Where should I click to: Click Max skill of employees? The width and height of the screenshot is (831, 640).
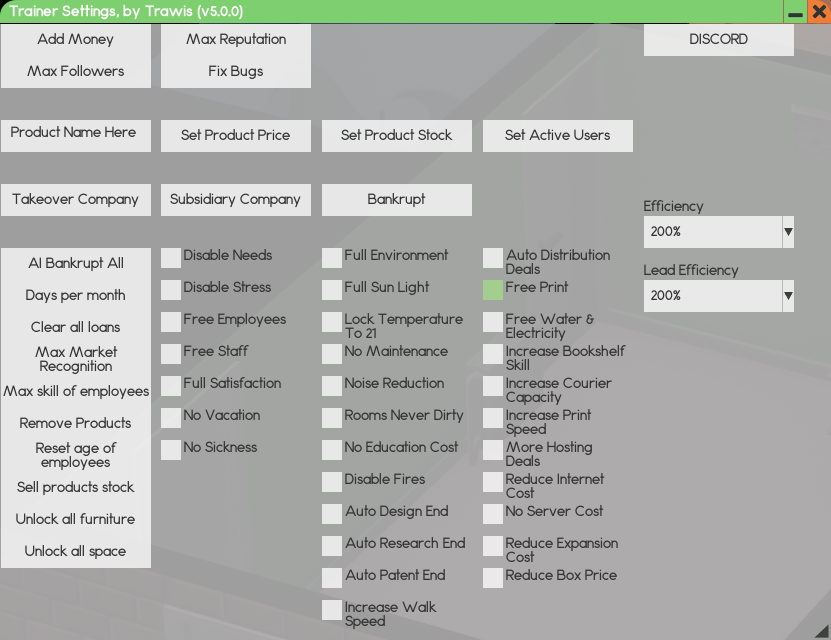76,391
